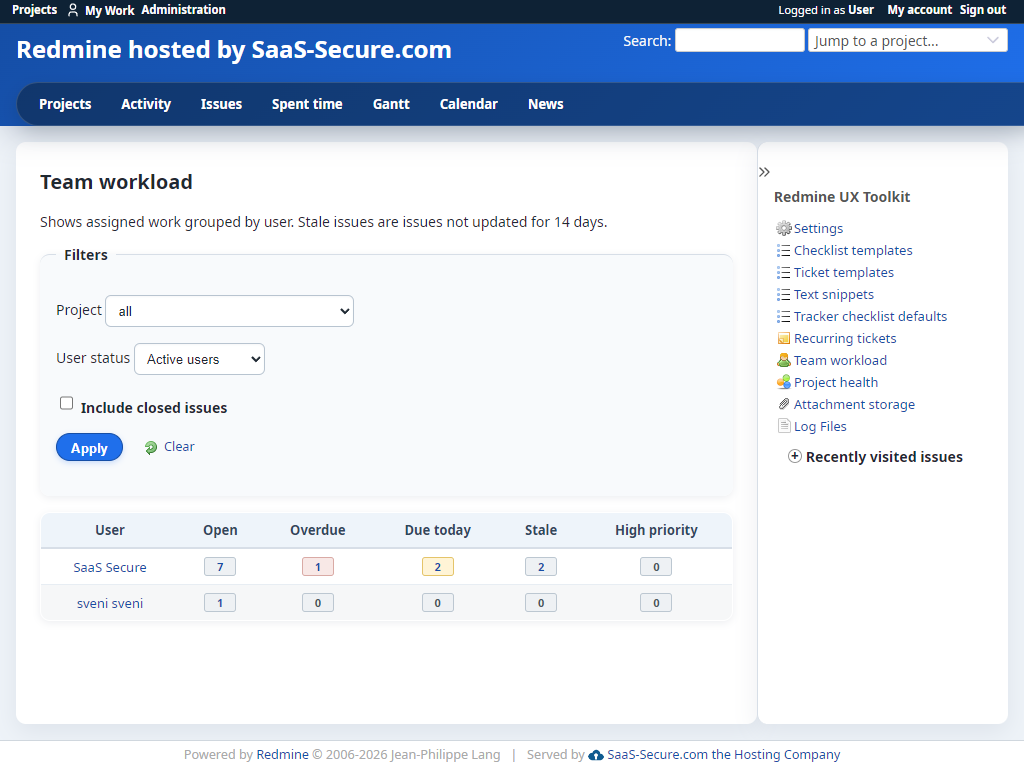Open Tracker checklist defaults link
This screenshot has height=768, width=1024.
pos(871,317)
